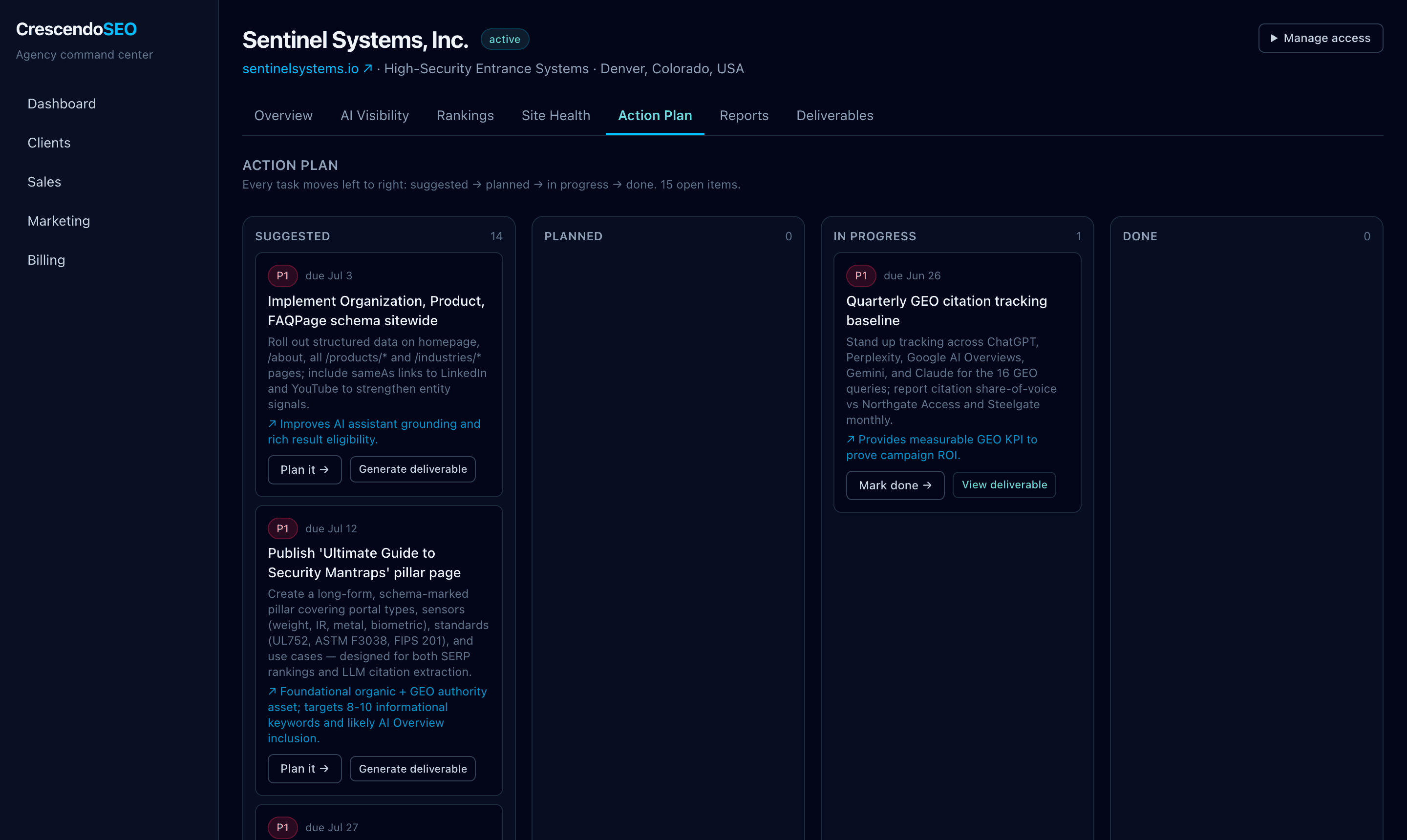Open 'Quarterly GEO citation tracking baseline' title
The height and width of the screenshot is (840, 1407).
[947, 311]
